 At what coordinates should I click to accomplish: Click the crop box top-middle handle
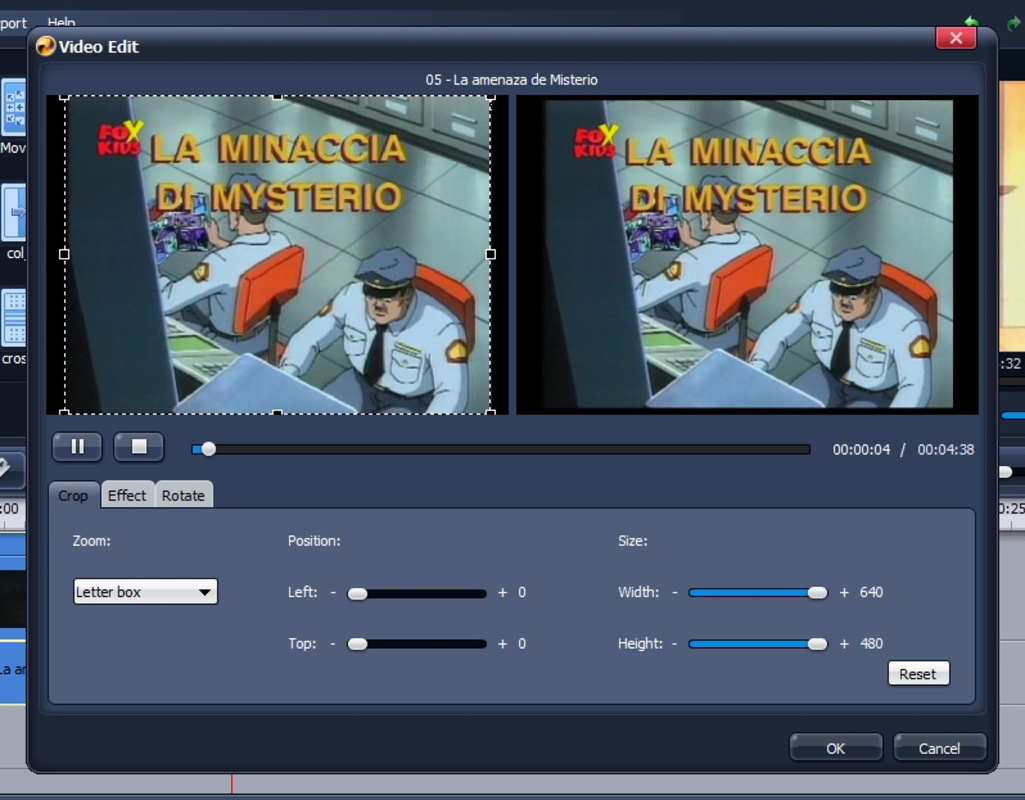[277, 97]
